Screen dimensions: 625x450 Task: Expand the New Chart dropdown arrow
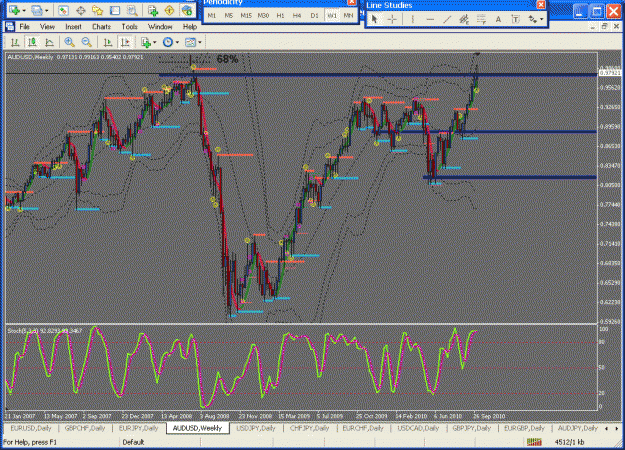25,11
